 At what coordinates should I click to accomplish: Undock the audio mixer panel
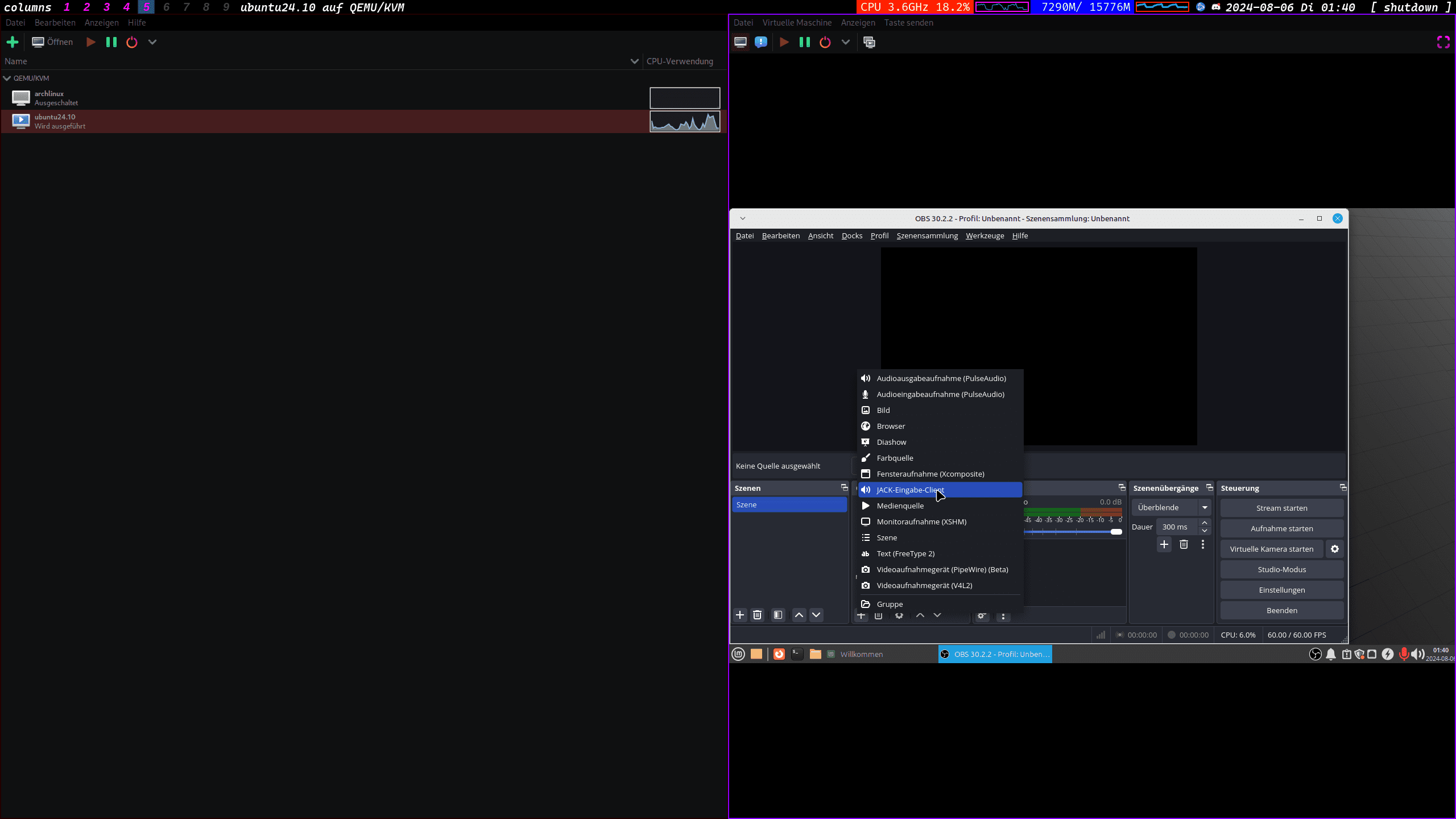(x=1122, y=487)
